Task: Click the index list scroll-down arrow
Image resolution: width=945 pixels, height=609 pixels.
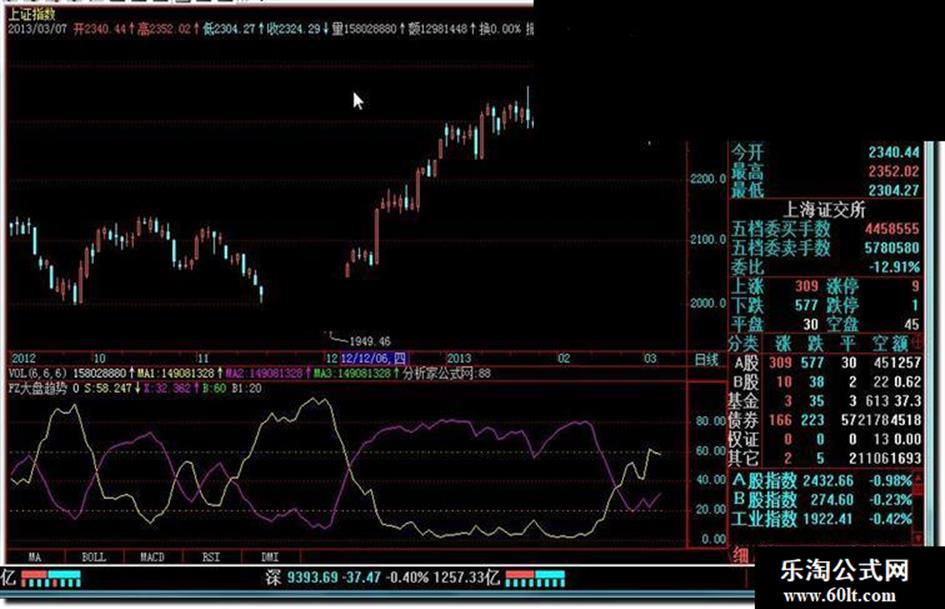Action: [x=918, y=538]
